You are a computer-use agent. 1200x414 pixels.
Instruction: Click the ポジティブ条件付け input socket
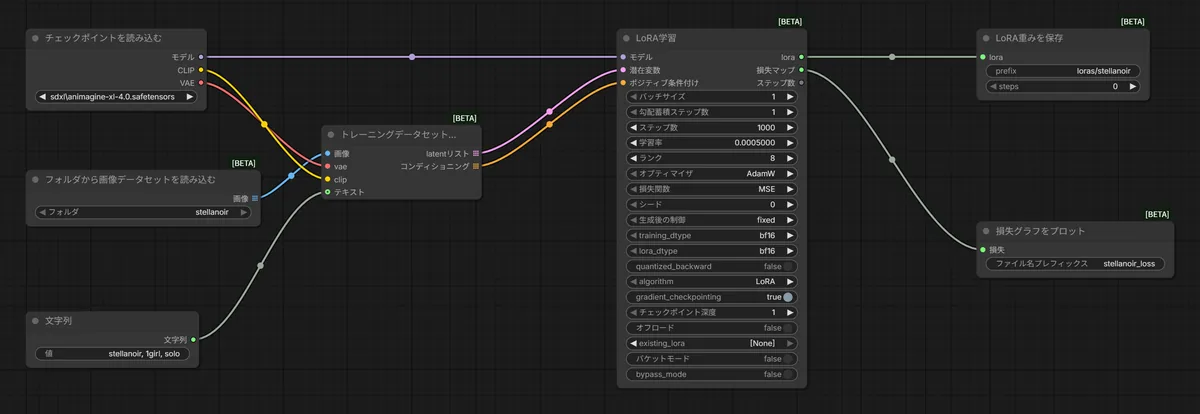click(623, 83)
